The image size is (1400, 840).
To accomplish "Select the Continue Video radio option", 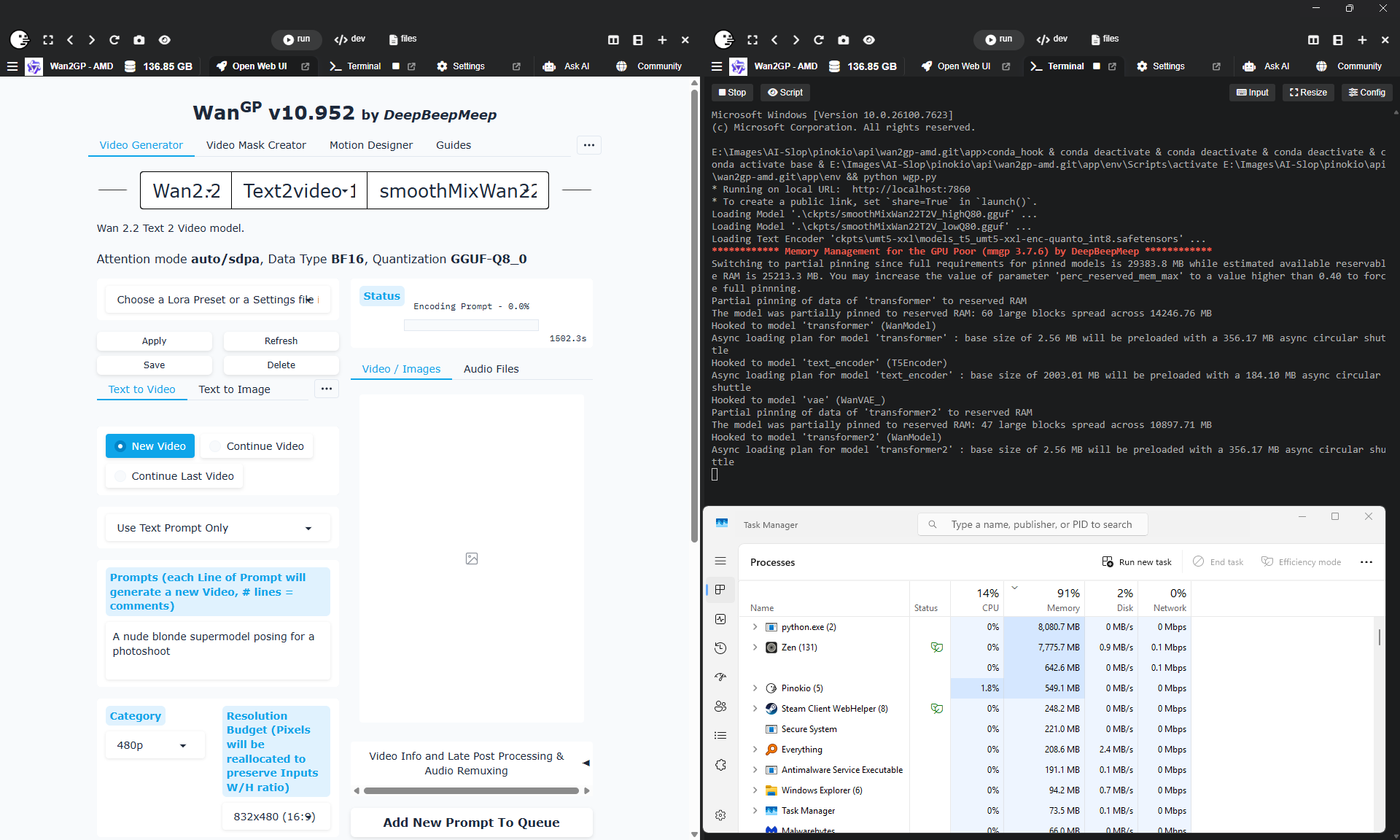I will tap(256, 446).
